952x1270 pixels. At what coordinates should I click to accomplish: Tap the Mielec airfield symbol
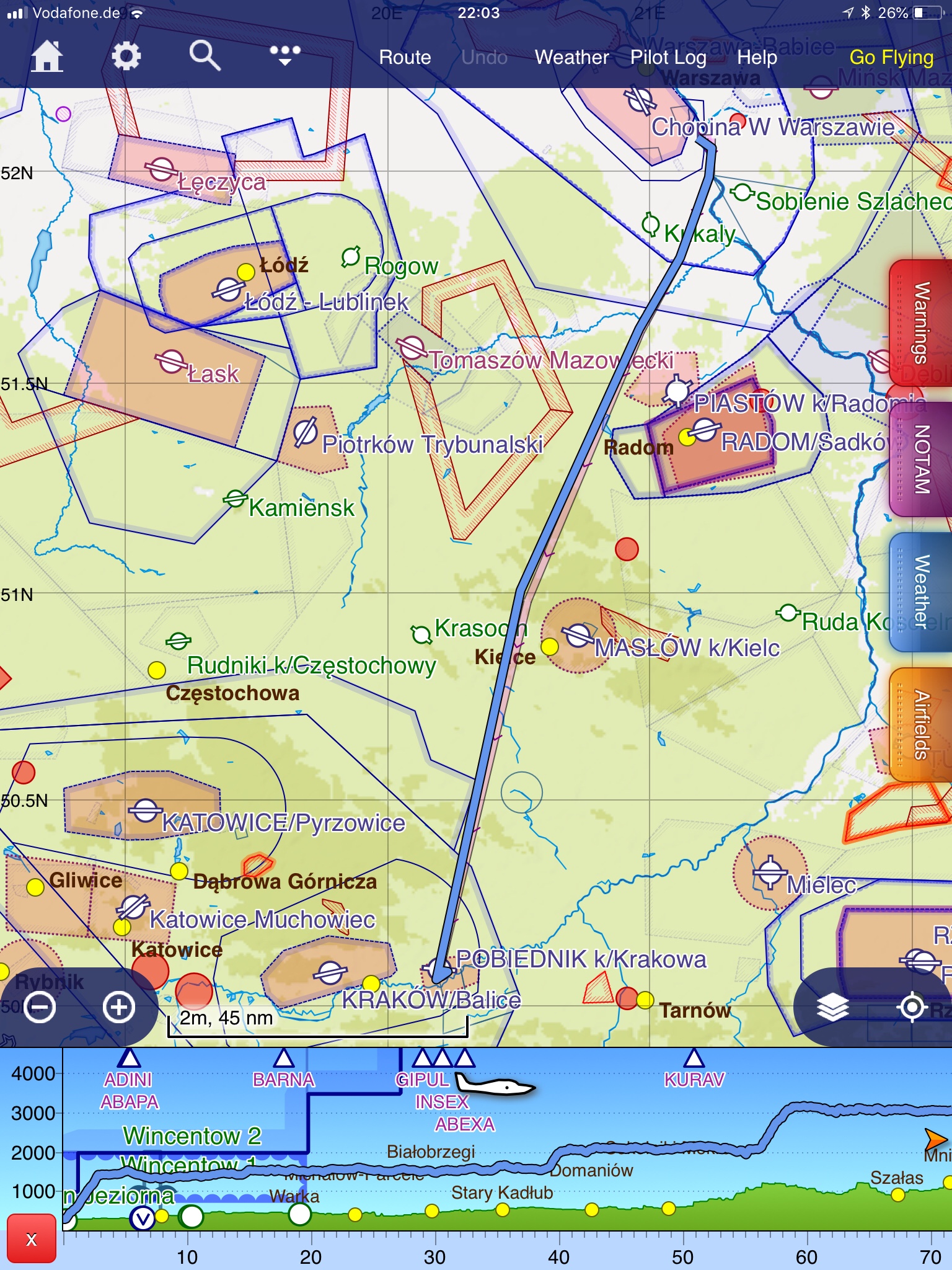(x=770, y=873)
